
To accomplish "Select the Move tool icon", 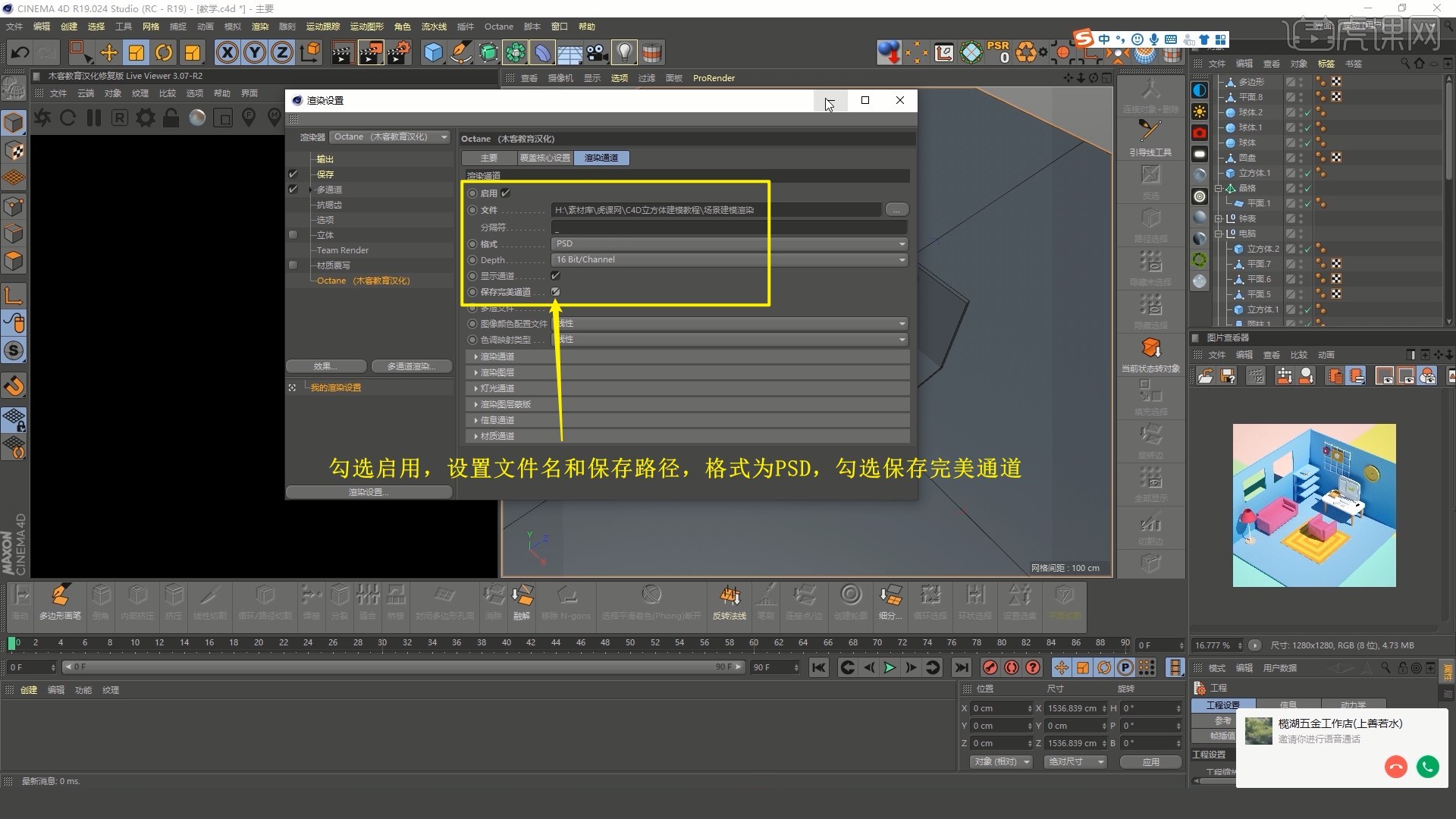I will pyautogui.click(x=108, y=52).
